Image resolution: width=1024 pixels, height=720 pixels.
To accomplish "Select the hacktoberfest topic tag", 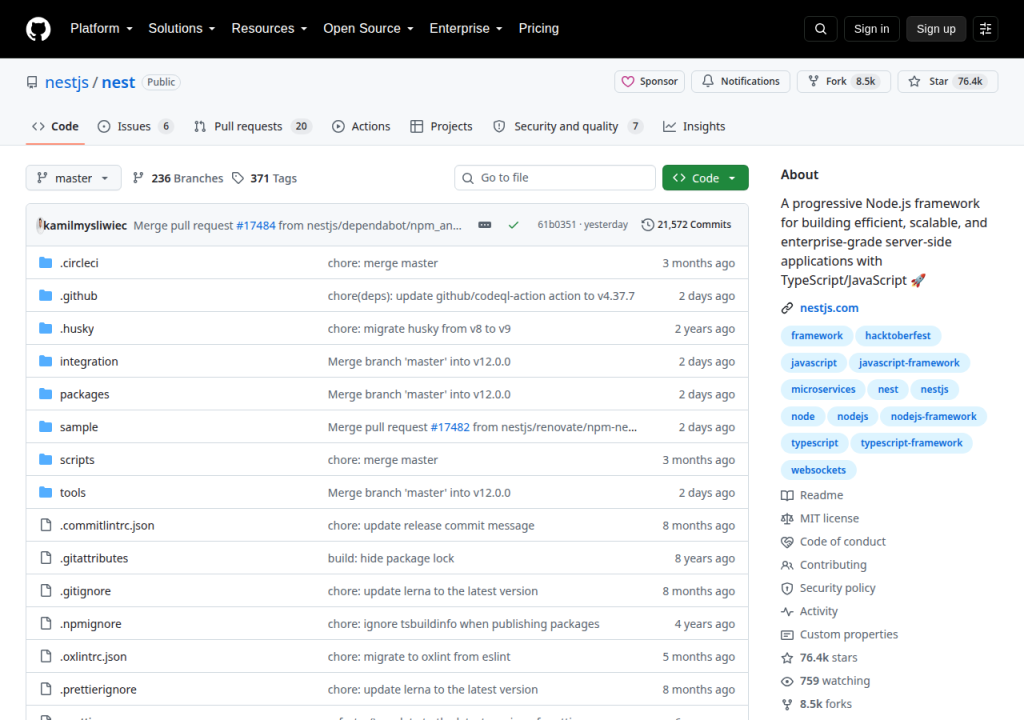I will [x=897, y=336].
